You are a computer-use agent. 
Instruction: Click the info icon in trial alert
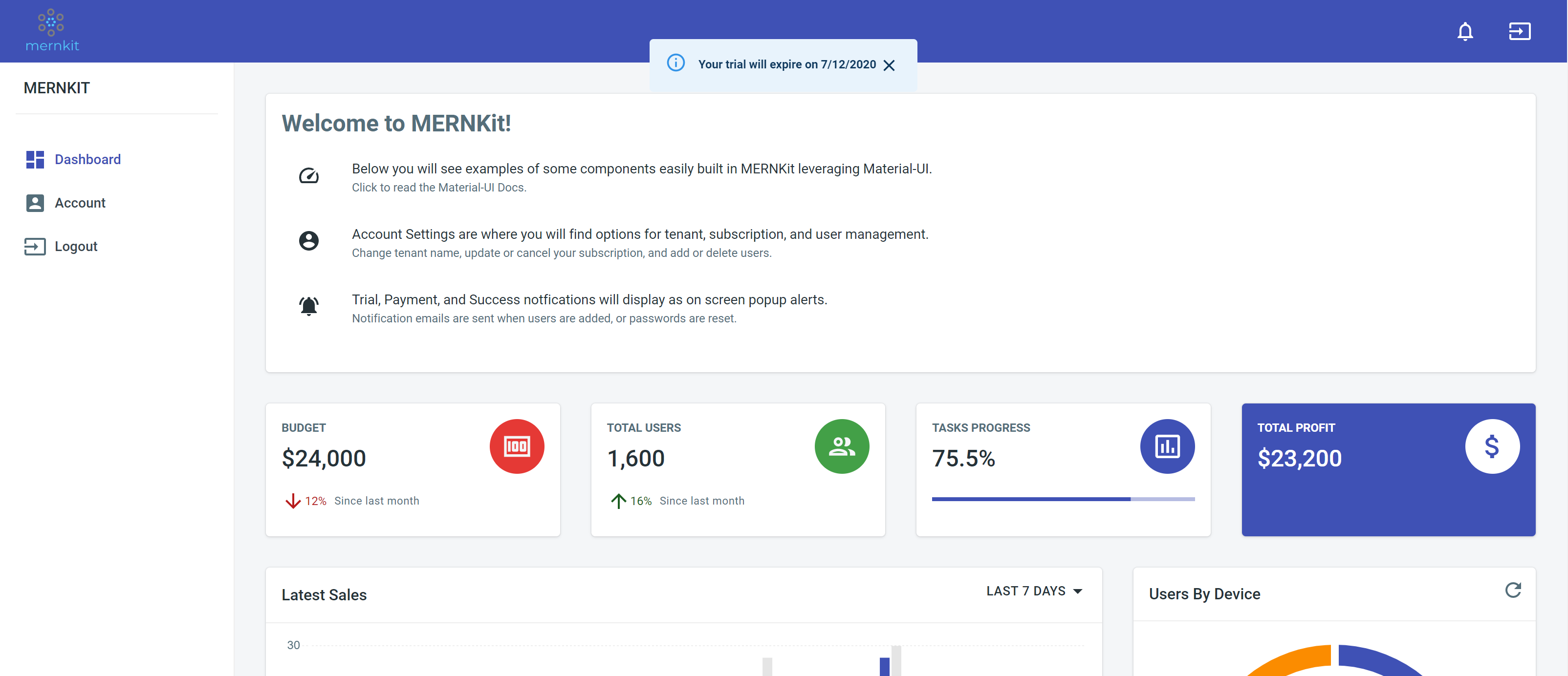[x=675, y=63]
